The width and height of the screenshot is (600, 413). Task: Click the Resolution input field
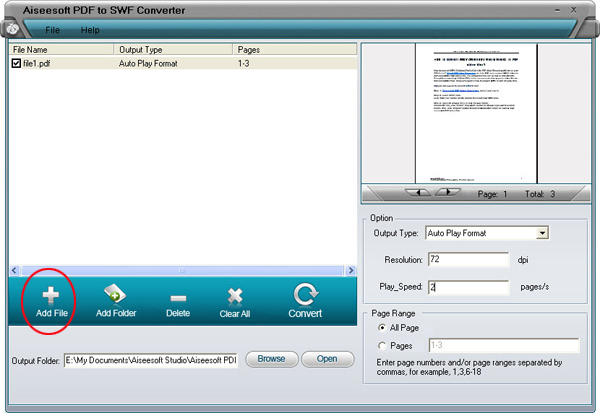click(468, 260)
